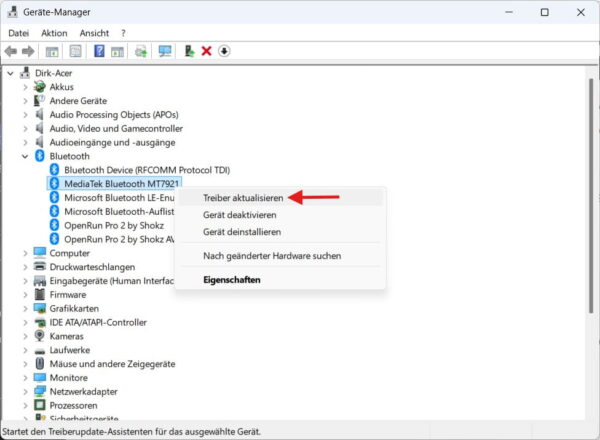The image size is (600, 440).
Task: Click the monitor-shaped toolbar icon
Action: (x=165, y=51)
